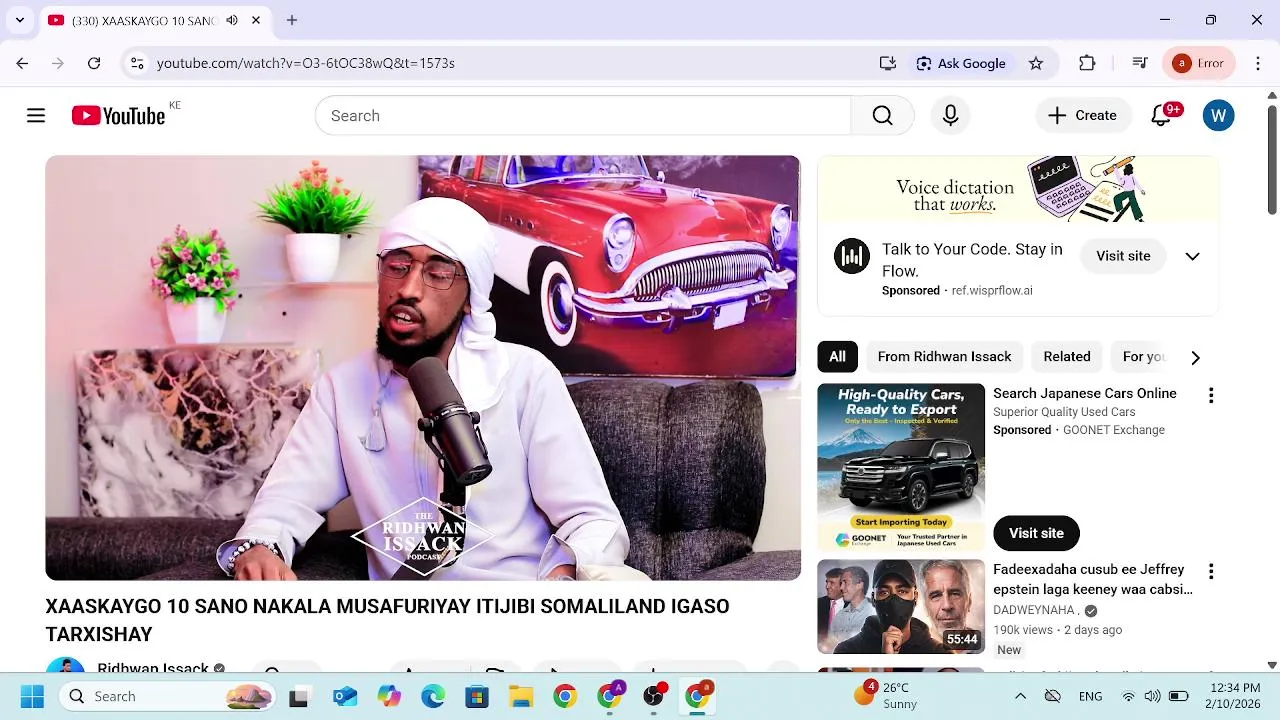The width and height of the screenshot is (1280, 720).
Task: Show hidden system tray icons
Action: (x=1020, y=696)
